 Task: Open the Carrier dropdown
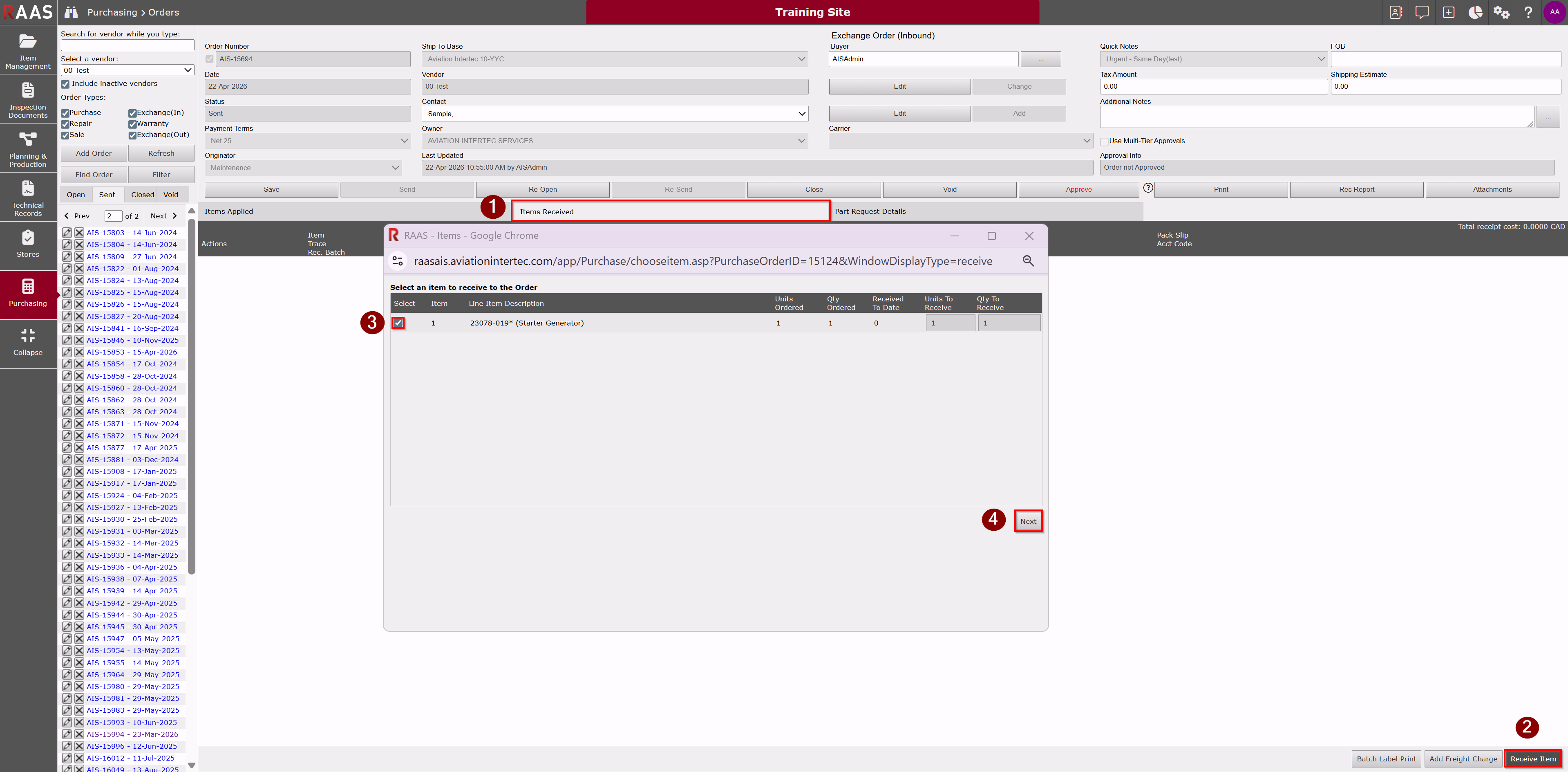[x=960, y=141]
